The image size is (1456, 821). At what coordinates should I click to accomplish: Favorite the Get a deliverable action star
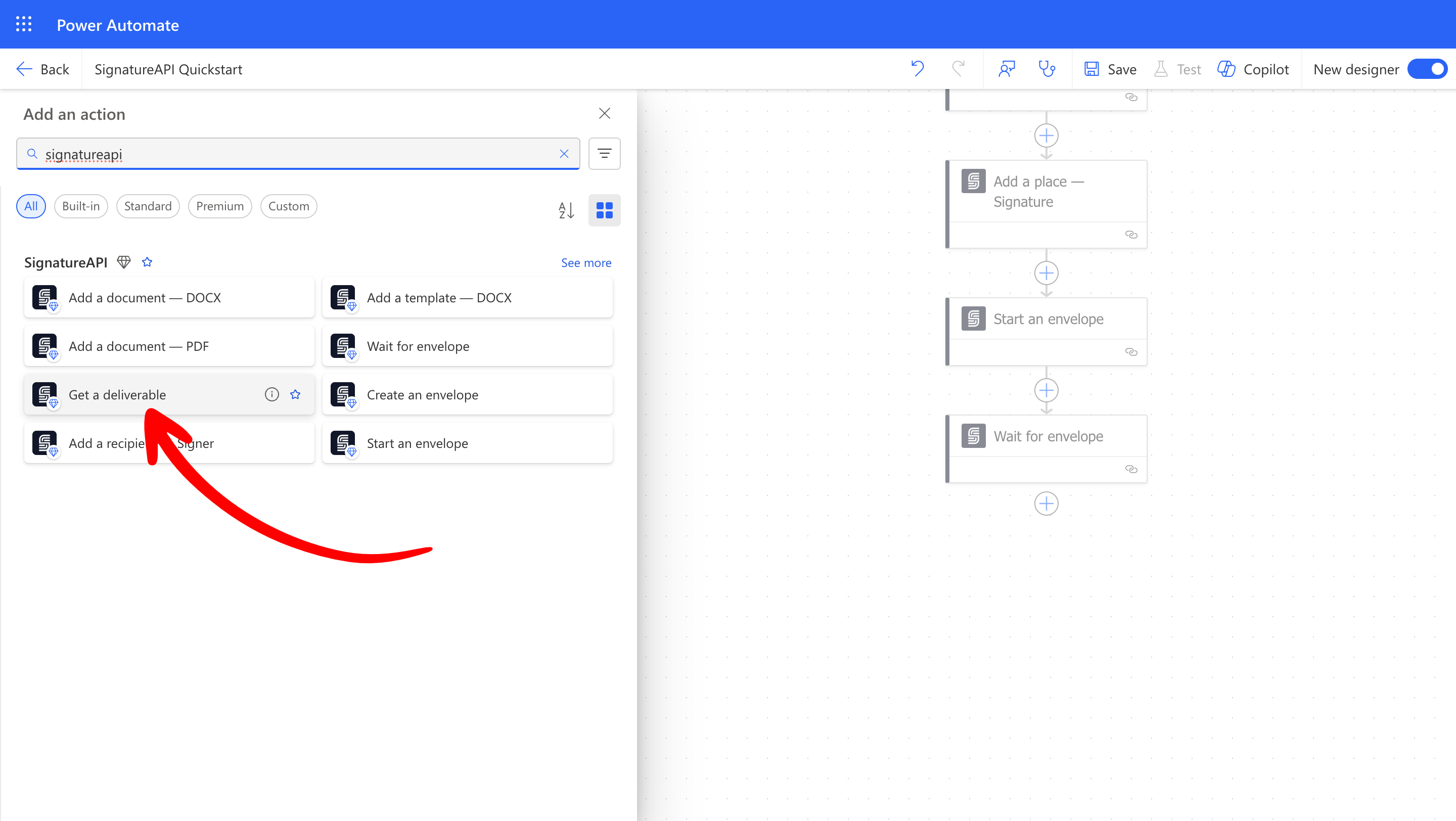[x=295, y=394]
